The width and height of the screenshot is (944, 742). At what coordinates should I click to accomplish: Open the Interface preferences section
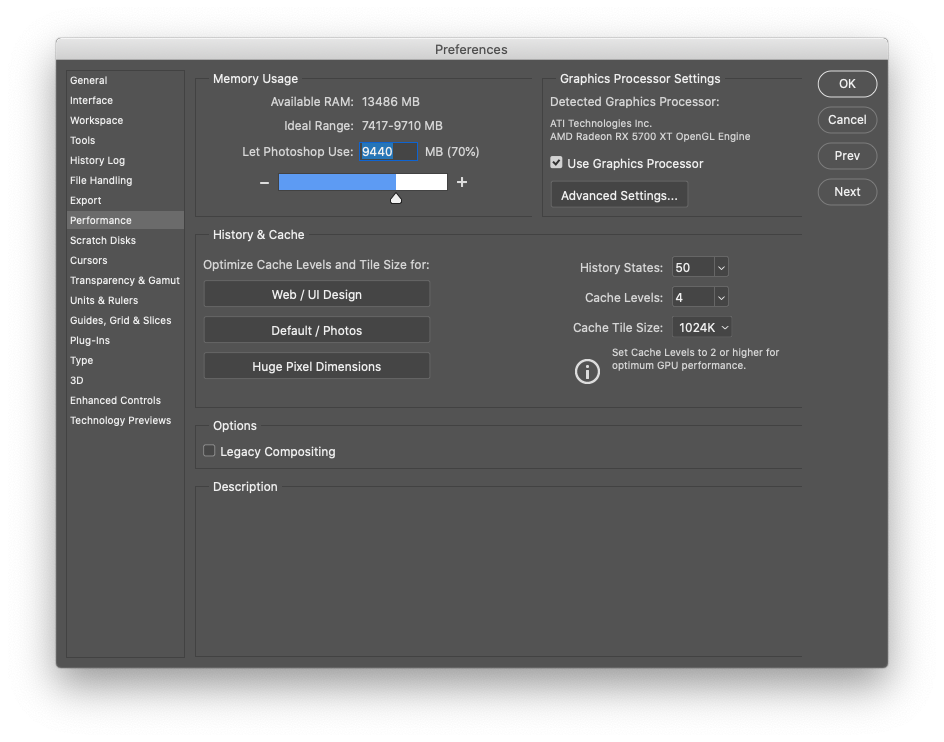tap(91, 100)
